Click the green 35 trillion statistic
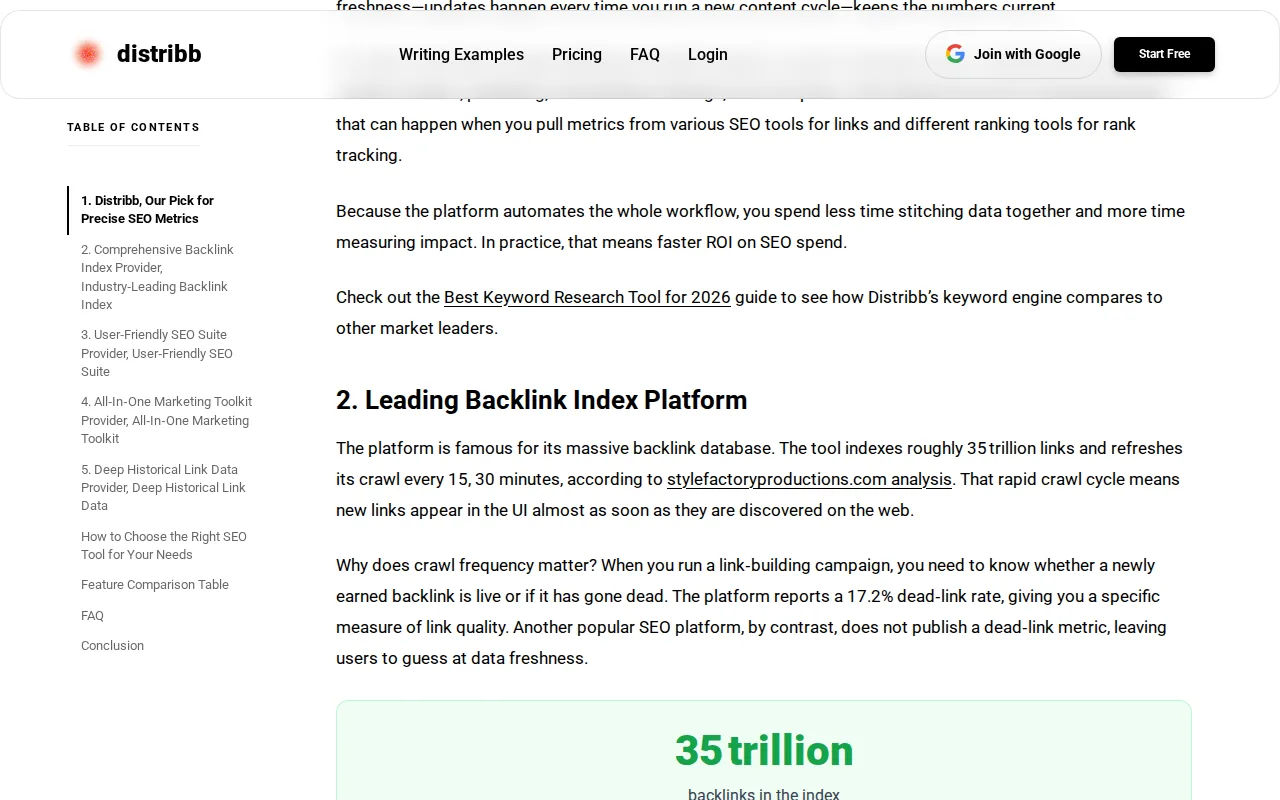This screenshot has height=800, width=1280. click(764, 751)
